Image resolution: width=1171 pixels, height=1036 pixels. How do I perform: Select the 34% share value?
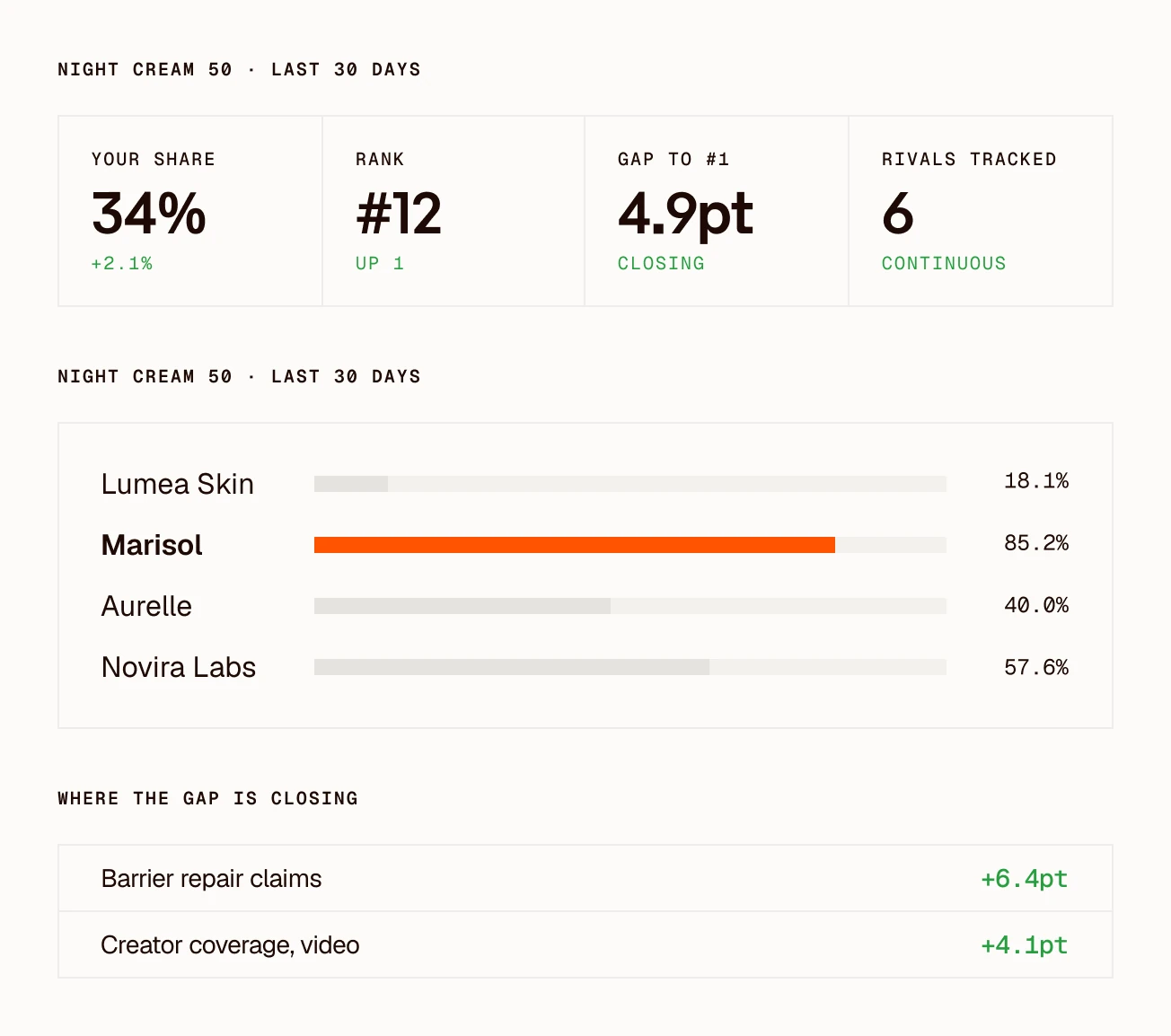149,214
